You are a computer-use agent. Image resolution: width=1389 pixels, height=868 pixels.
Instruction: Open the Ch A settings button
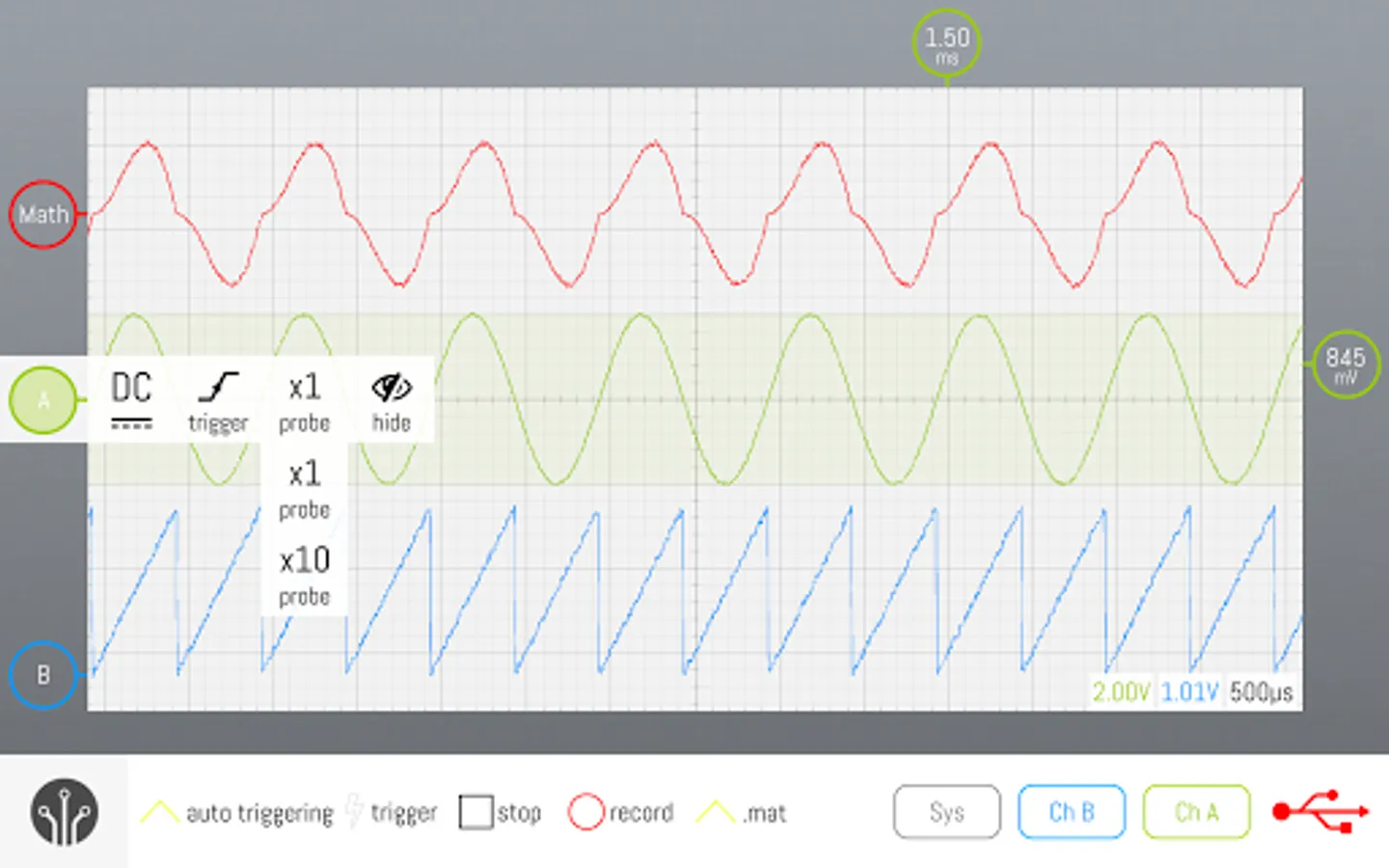[1197, 812]
